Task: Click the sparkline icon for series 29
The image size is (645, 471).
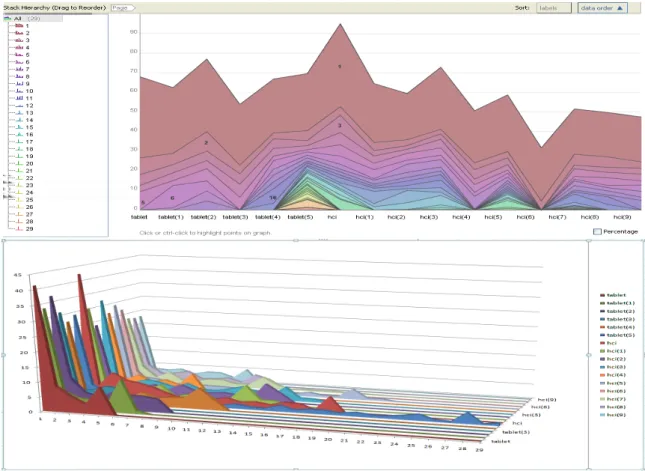Action: pos(19,229)
